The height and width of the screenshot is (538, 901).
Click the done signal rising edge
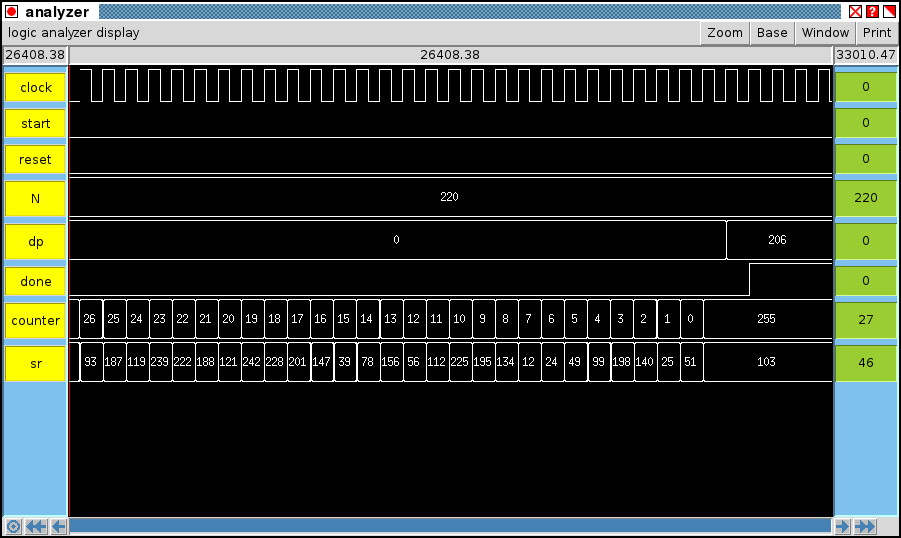(749, 280)
